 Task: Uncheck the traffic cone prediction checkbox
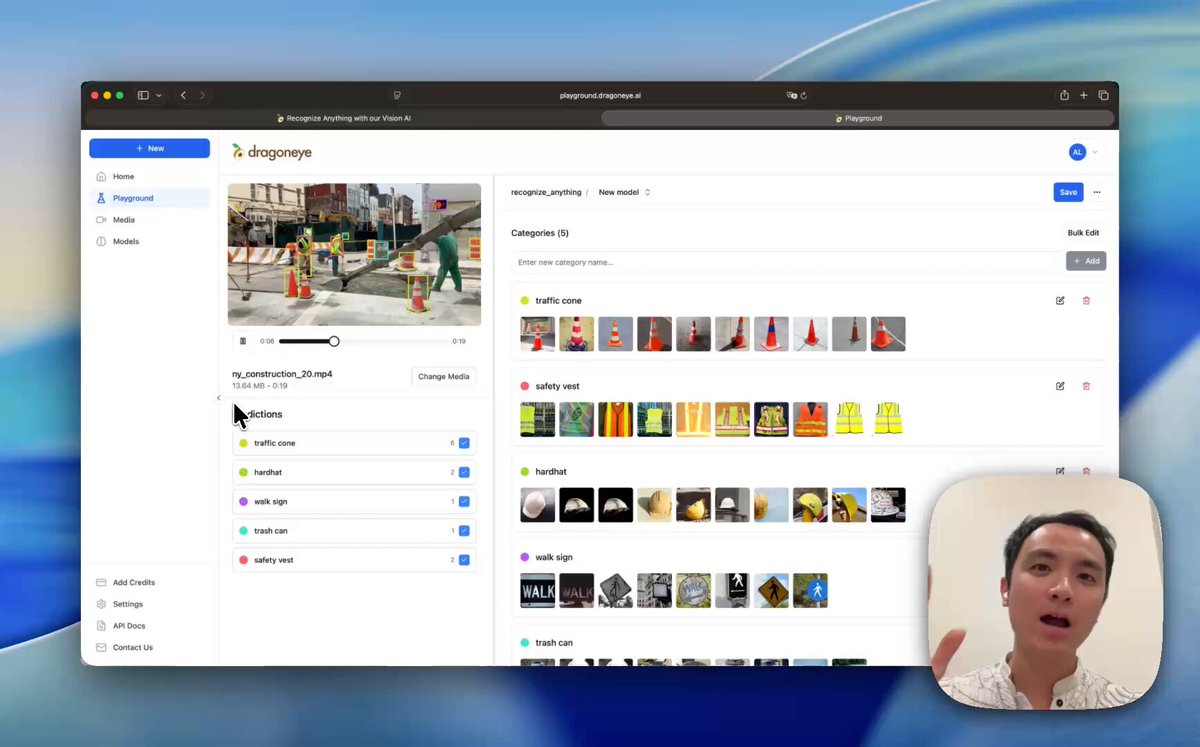(x=464, y=443)
